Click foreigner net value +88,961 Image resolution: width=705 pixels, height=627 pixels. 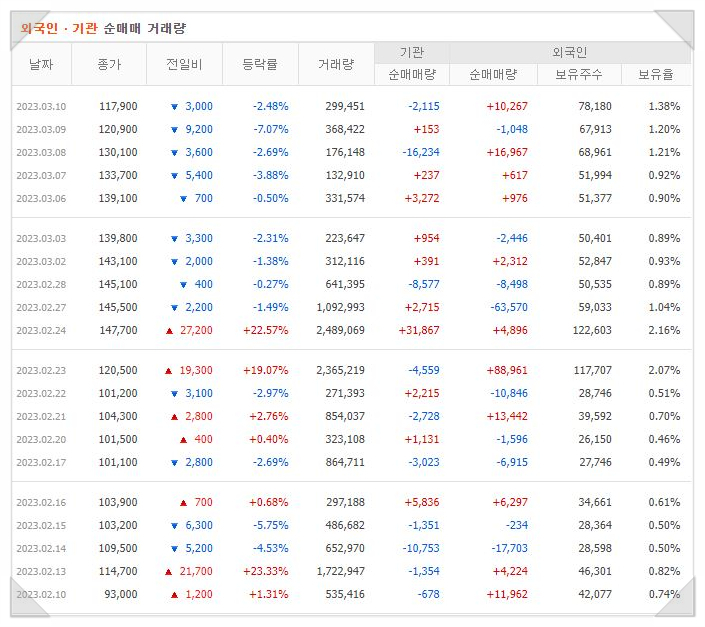coord(507,370)
